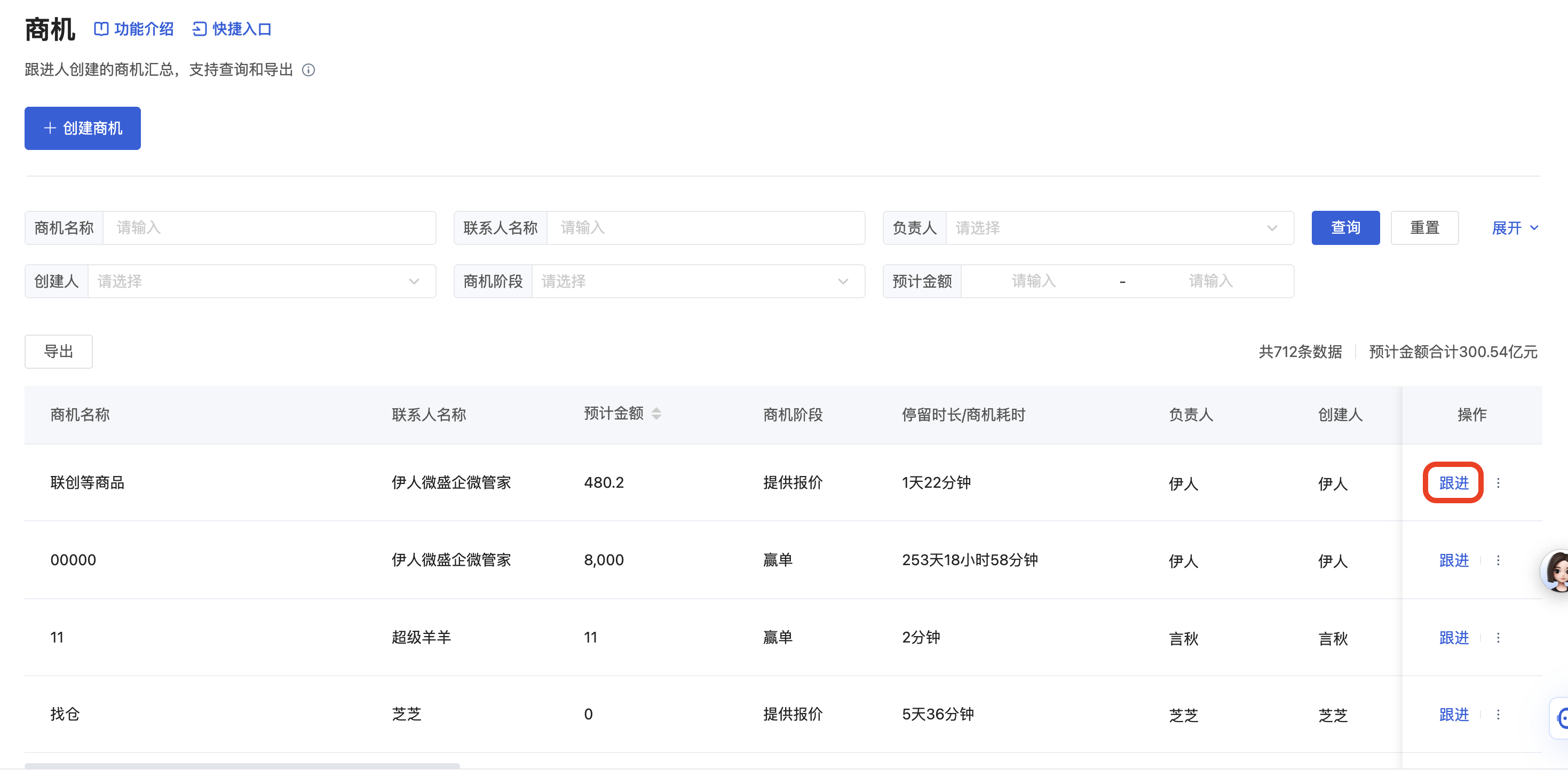The height and width of the screenshot is (777, 1568).
Task: Click the 253天18小时58分钟 duration cell
Action: pyautogui.click(x=970, y=560)
